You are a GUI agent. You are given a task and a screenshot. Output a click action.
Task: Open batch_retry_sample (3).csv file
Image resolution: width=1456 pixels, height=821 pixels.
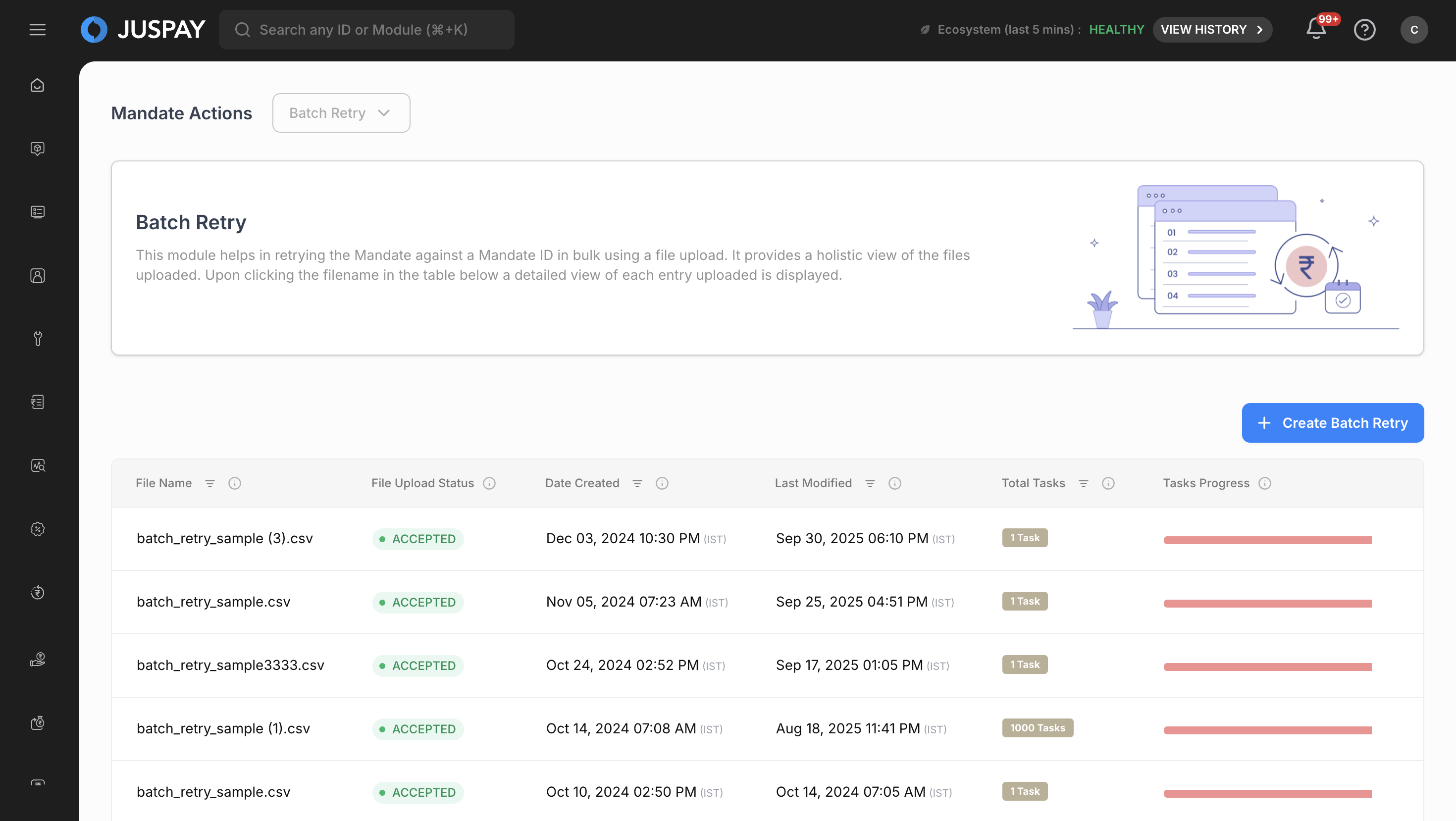tap(224, 538)
